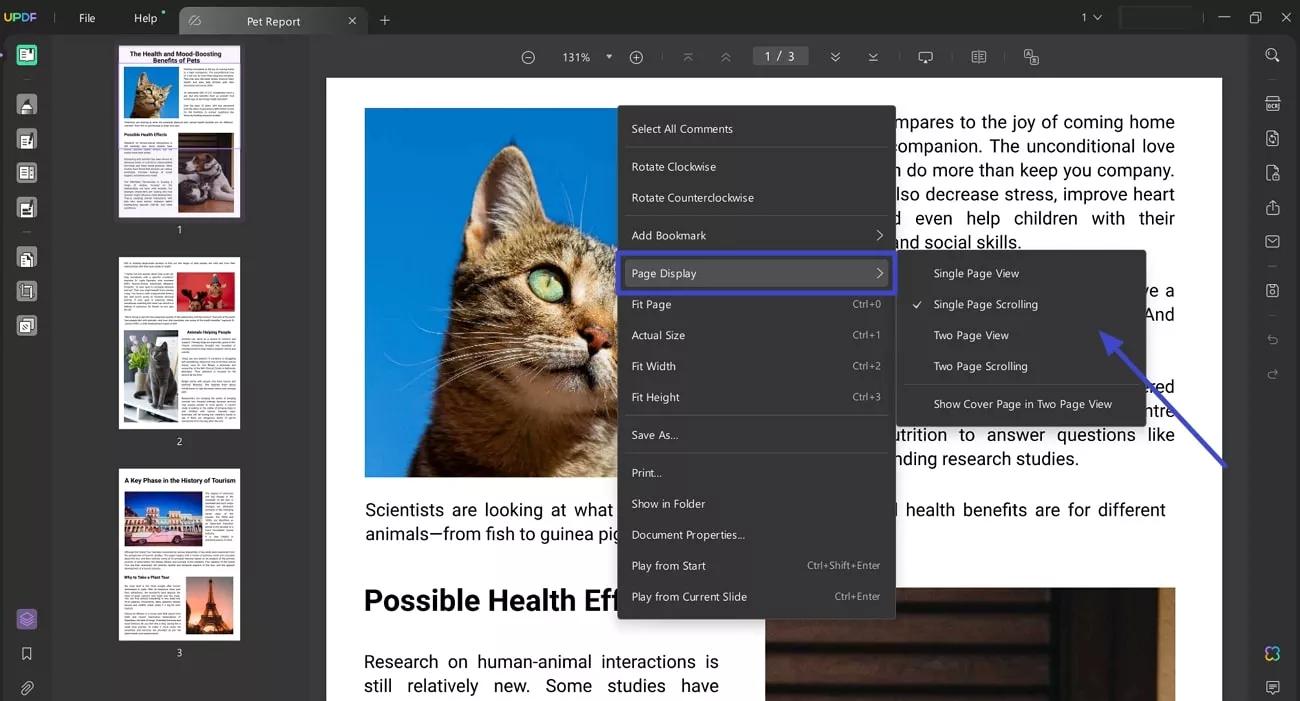Screen dimensions: 1300x701
Task: Enable Show Cover Page in Two Page View
Action: pyautogui.click(x=1022, y=404)
